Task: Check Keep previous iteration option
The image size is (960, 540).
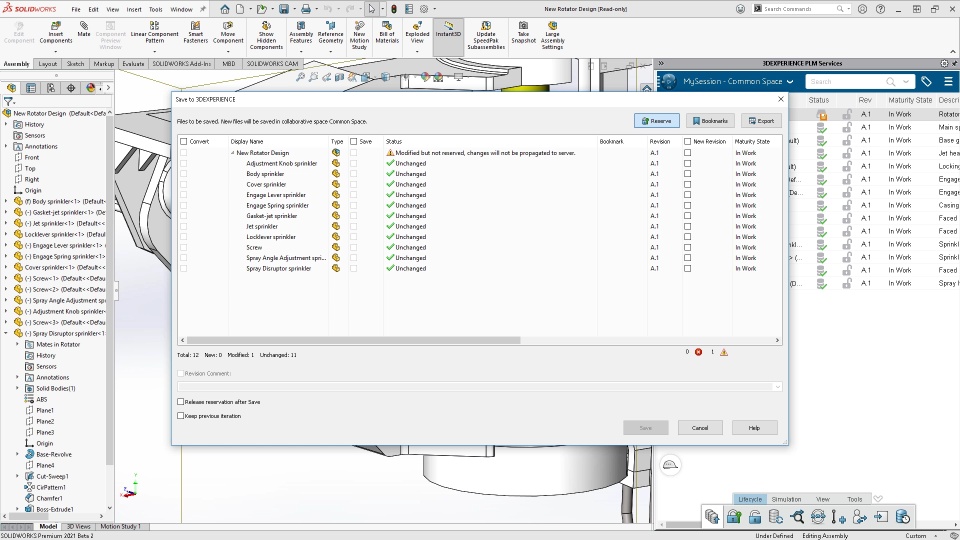Action: (x=181, y=416)
